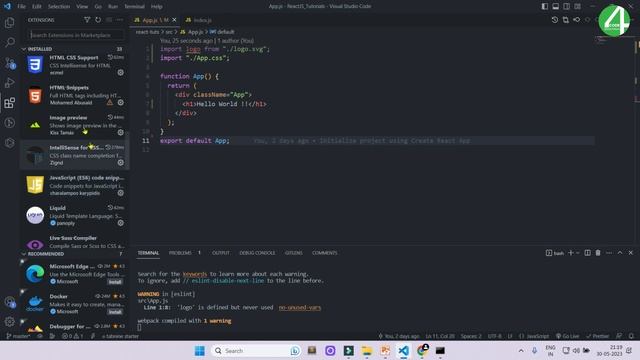640x360 pixels.
Task: Click the taskbar Search box
Action: [x=256, y=351]
